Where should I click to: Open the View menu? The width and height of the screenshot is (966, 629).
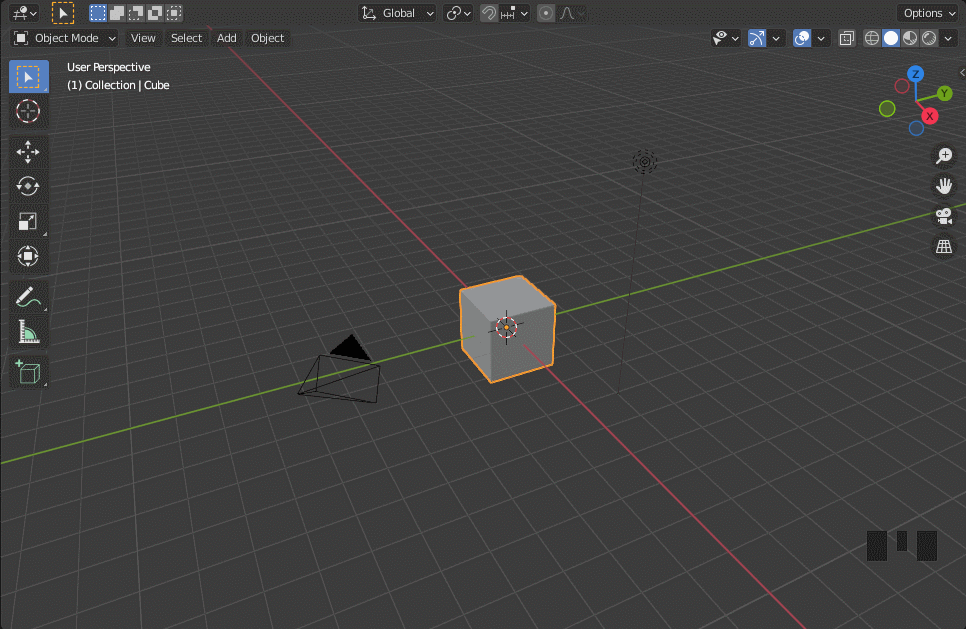pyautogui.click(x=143, y=38)
